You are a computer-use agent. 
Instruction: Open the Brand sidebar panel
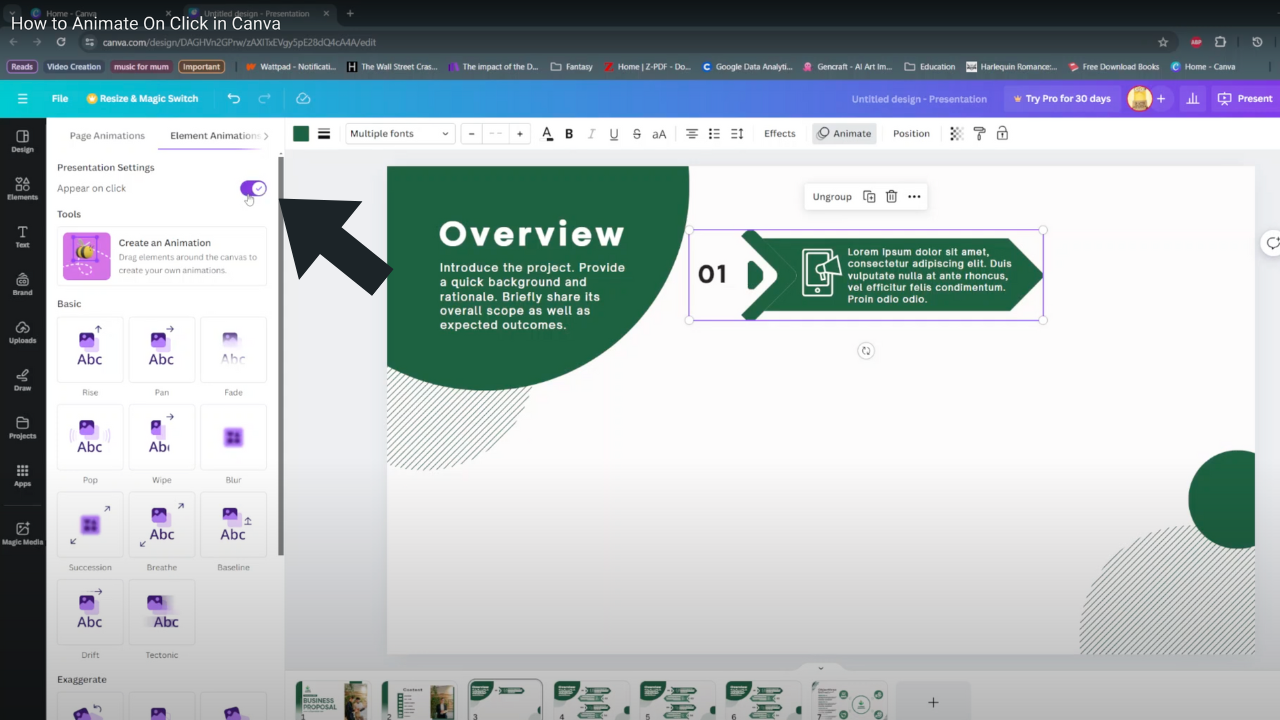(22, 284)
